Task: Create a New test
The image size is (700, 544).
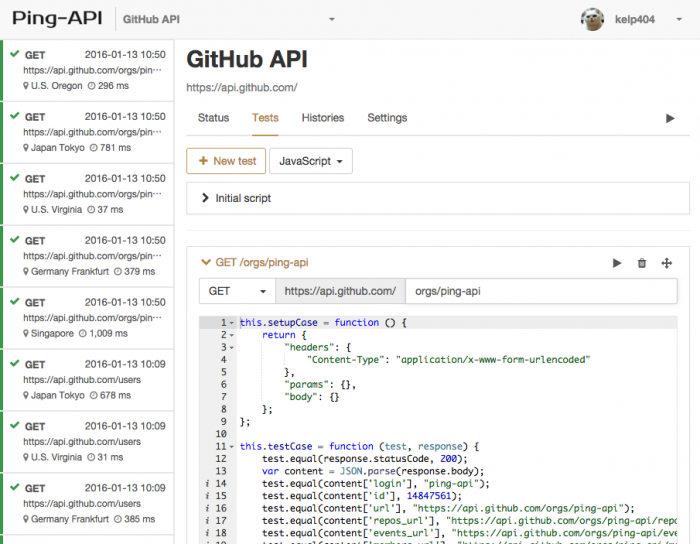Action: pos(226,161)
